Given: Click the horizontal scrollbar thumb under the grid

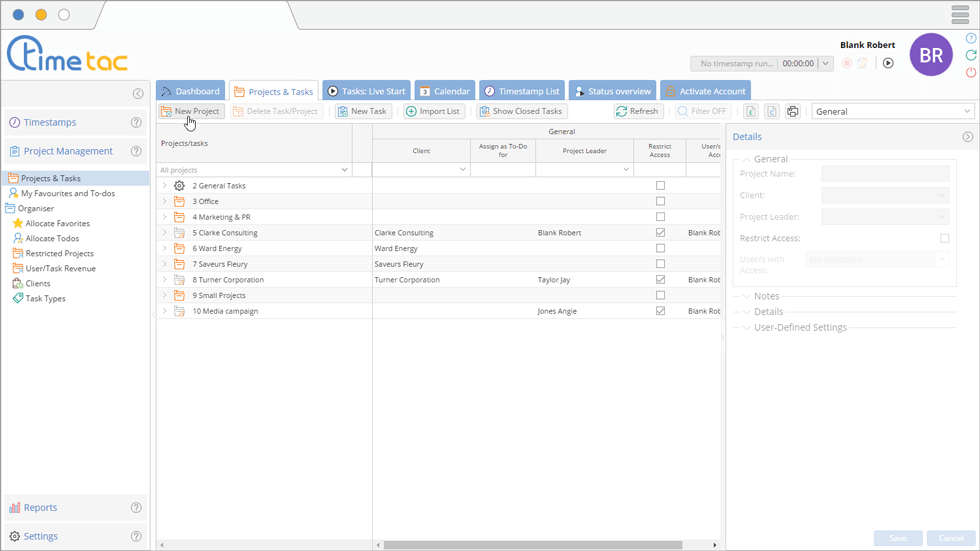Looking at the screenshot, I should pos(532,545).
